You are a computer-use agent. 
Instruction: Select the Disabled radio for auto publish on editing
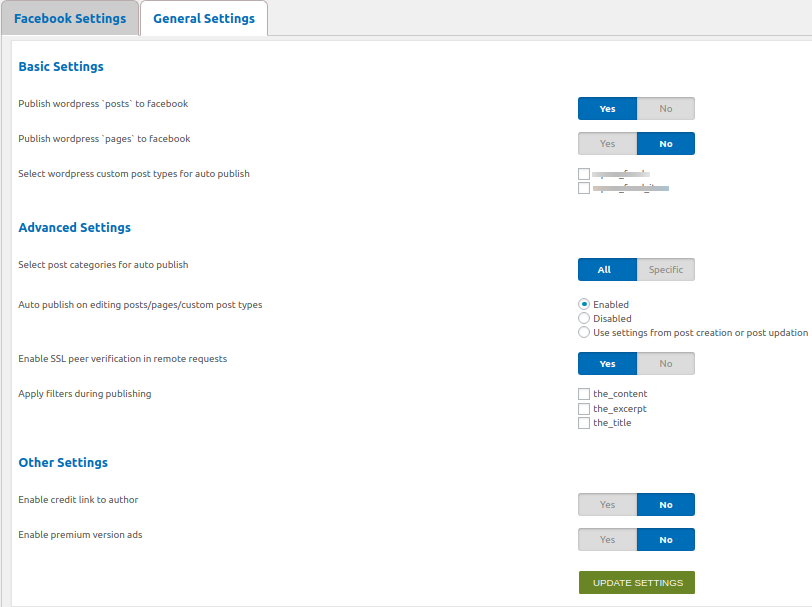coord(584,318)
